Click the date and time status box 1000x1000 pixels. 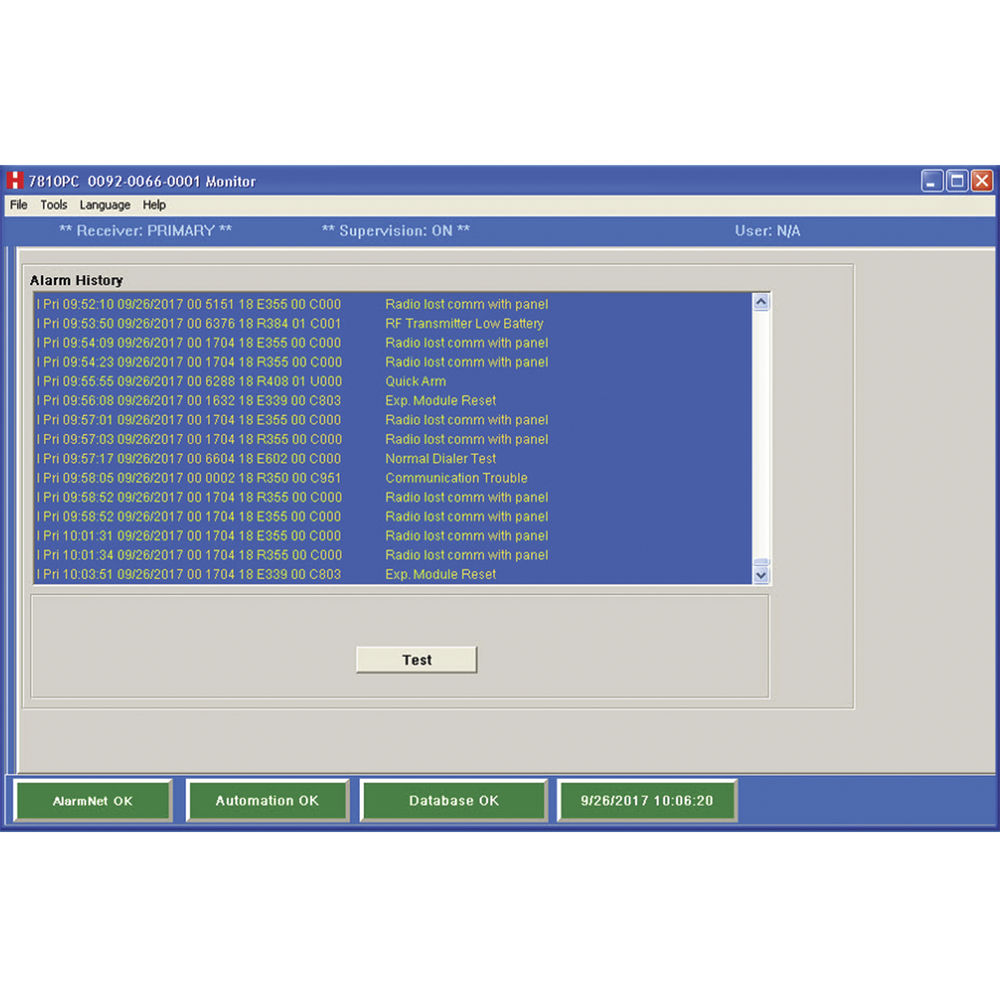pyautogui.click(x=647, y=801)
